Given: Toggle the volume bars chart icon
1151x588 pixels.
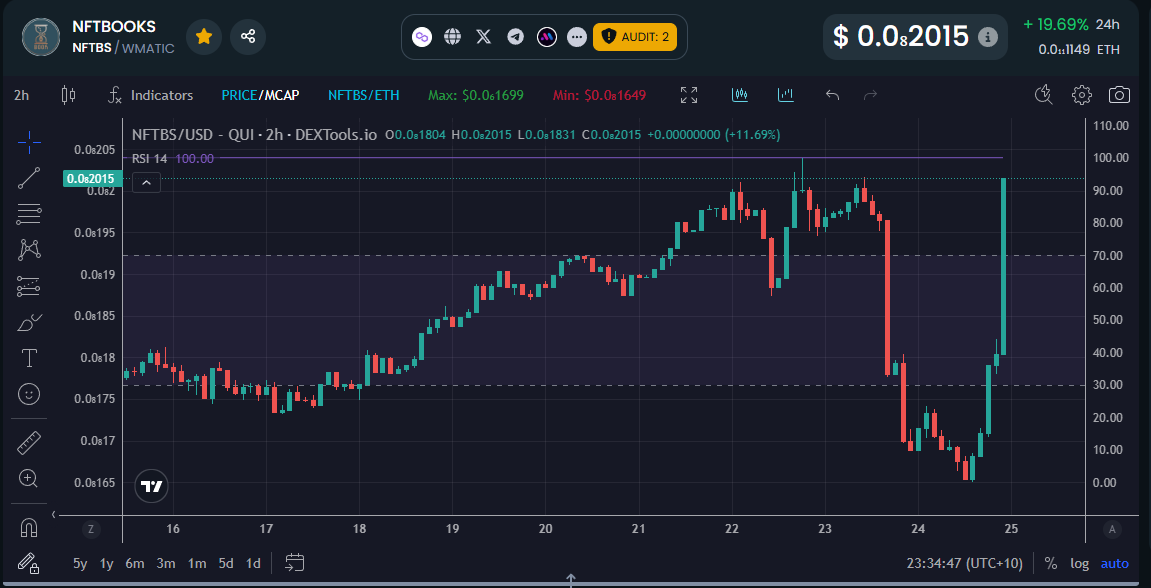Looking at the screenshot, I should coord(786,95).
